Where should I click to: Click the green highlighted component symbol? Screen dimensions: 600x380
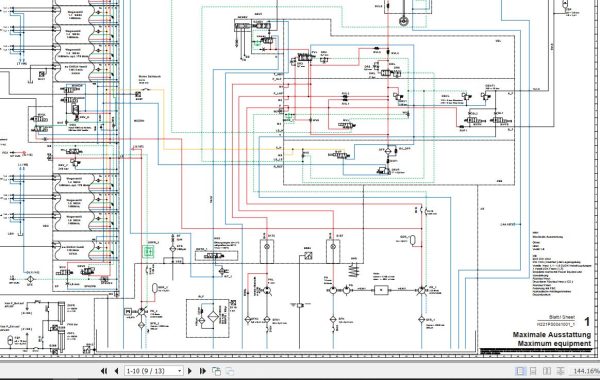pos(148,251)
